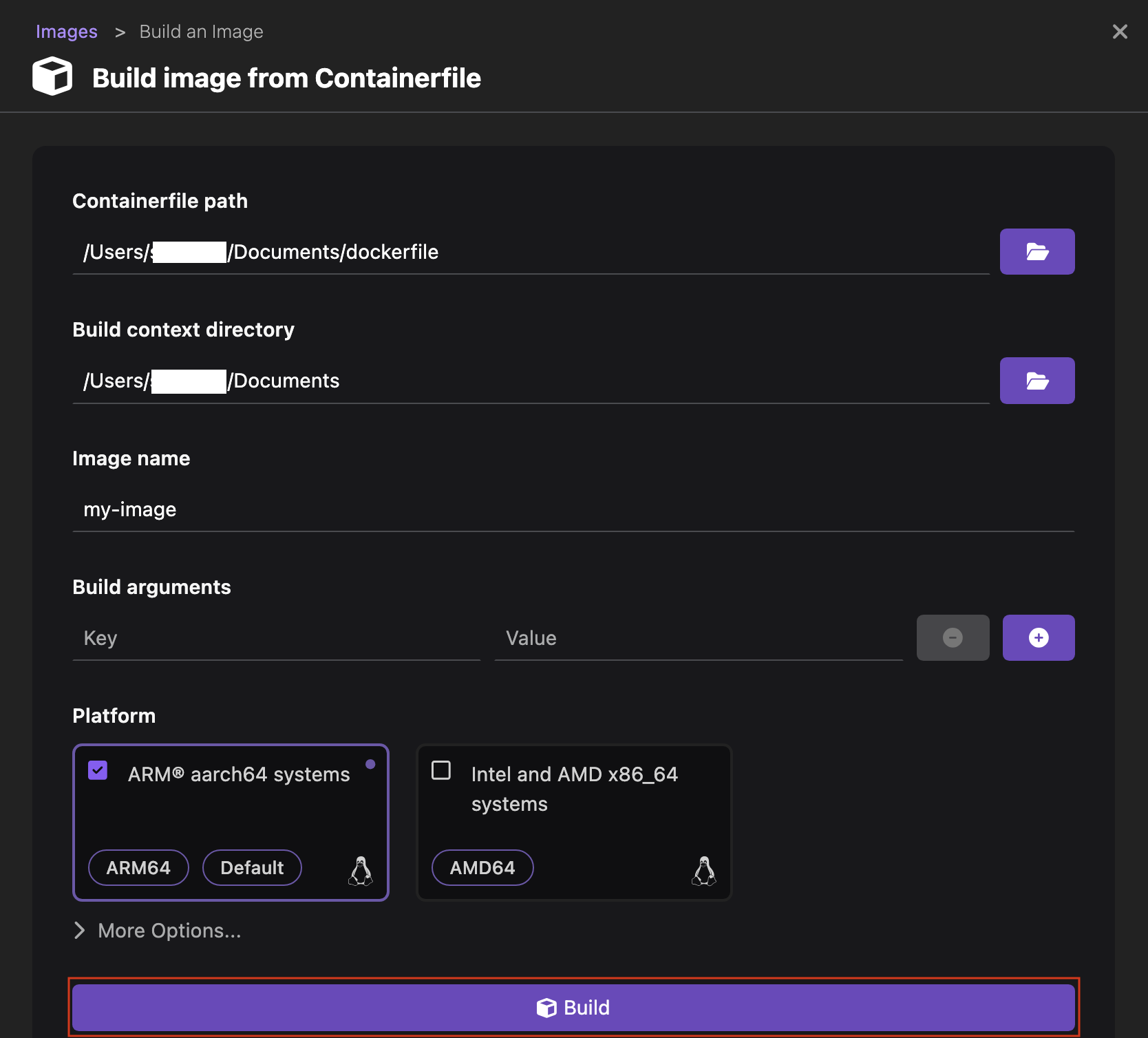Remove the current build argument row
The image size is (1148, 1038).
[953, 637]
